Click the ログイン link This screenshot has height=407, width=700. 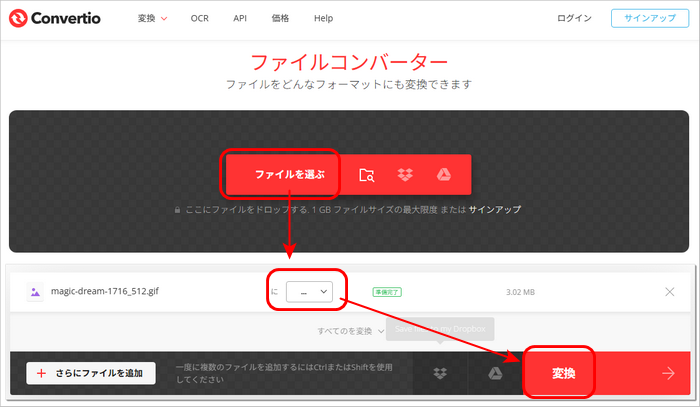pyautogui.click(x=574, y=18)
